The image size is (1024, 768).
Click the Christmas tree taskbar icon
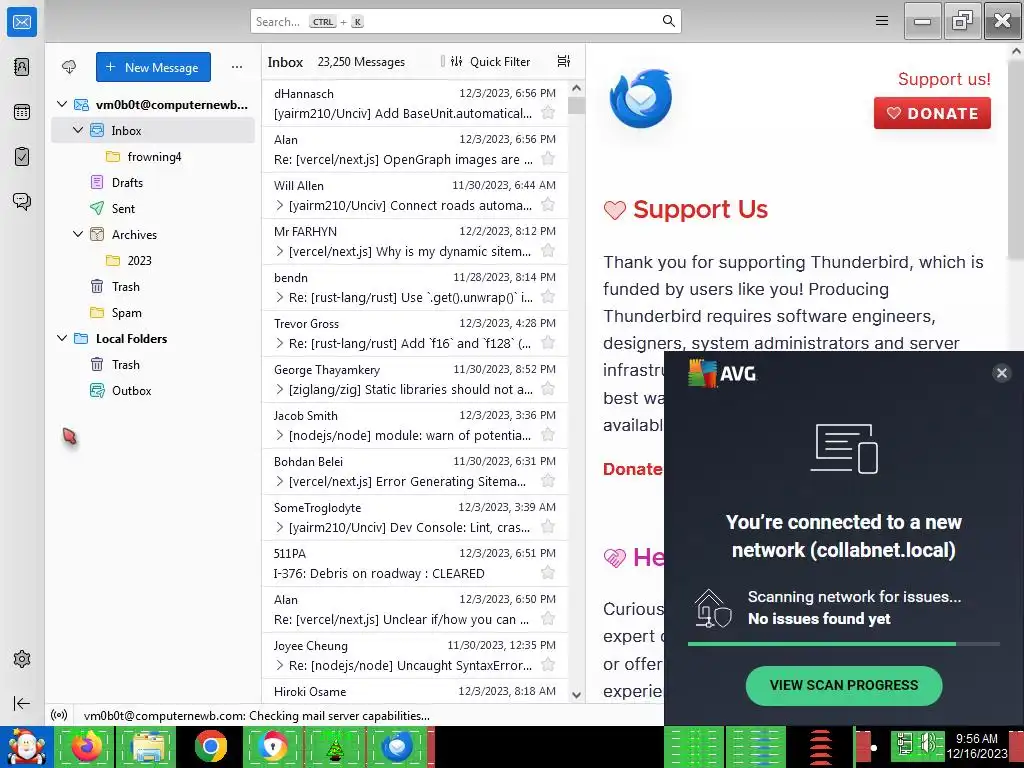pyautogui.click(x=336, y=746)
